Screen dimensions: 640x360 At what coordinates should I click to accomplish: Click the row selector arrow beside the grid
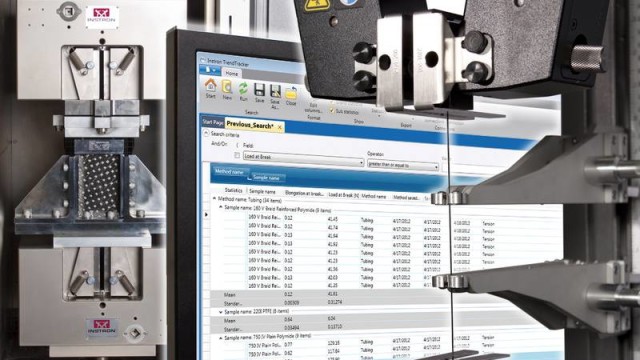pyautogui.click(x=207, y=214)
